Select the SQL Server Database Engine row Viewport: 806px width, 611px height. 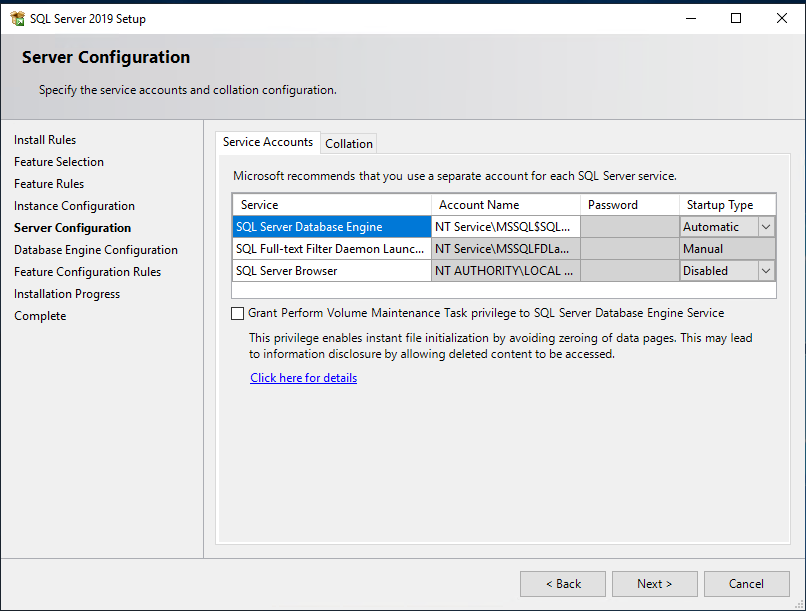click(x=331, y=227)
